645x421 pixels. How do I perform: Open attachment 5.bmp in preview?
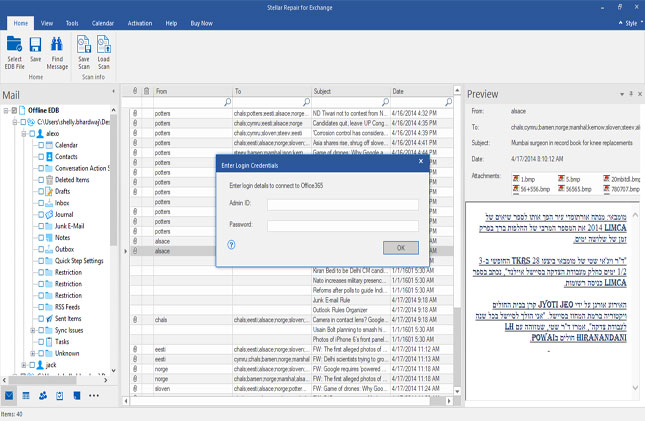[x=569, y=179]
